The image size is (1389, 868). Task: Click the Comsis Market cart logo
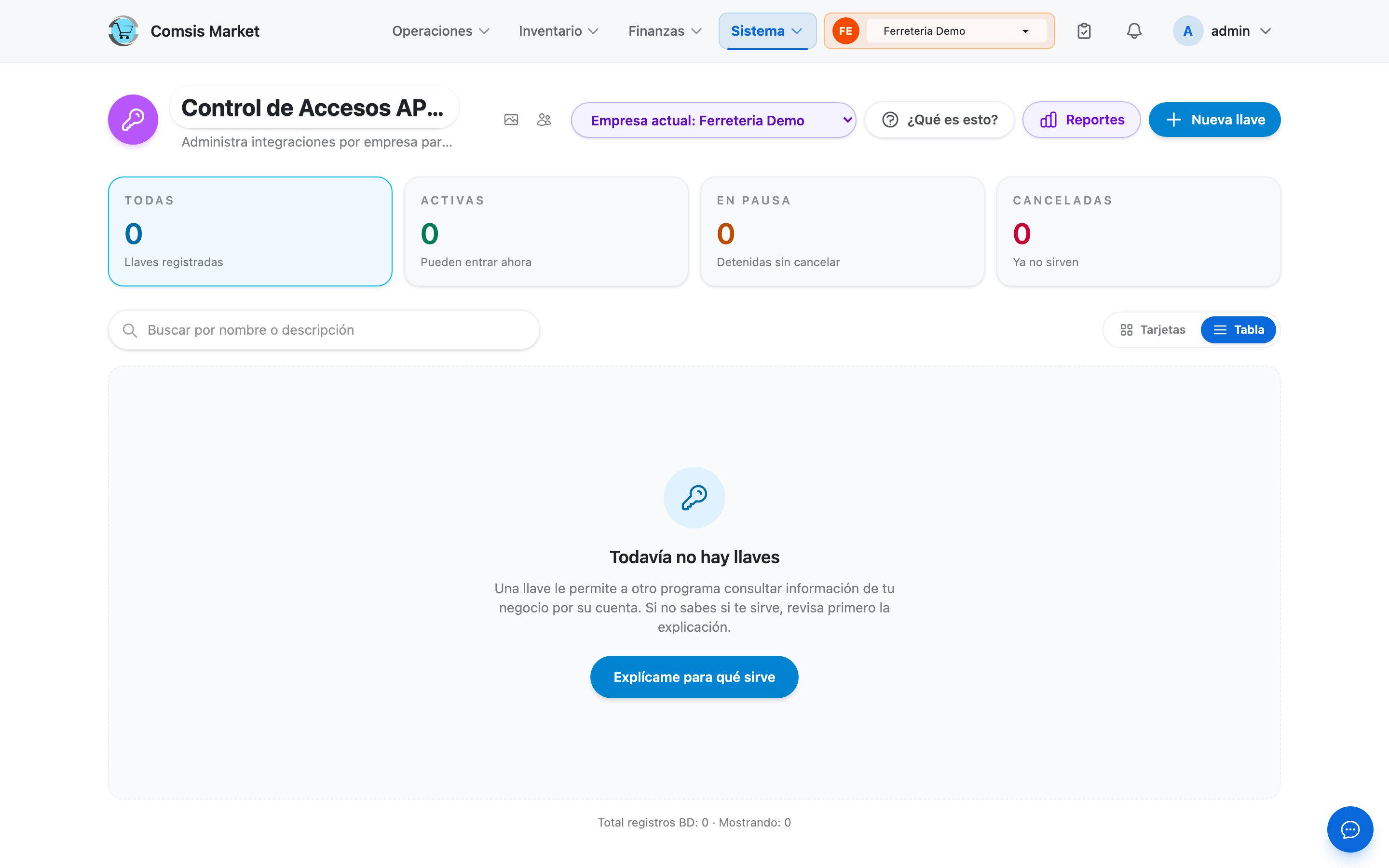123,31
